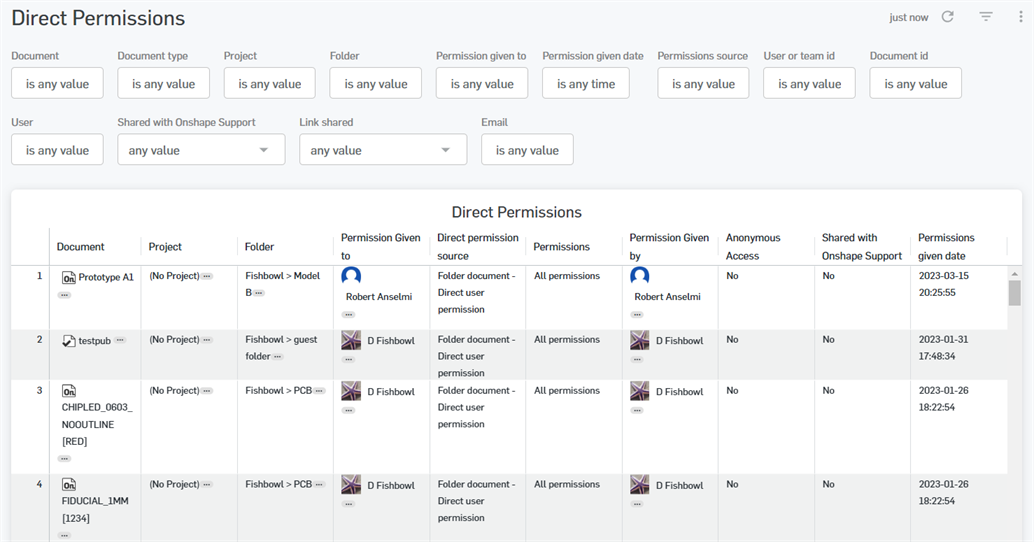The image size is (1034, 542).
Task: Click the testpub document name
Action: pyautogui.click(x=94, y=341)
